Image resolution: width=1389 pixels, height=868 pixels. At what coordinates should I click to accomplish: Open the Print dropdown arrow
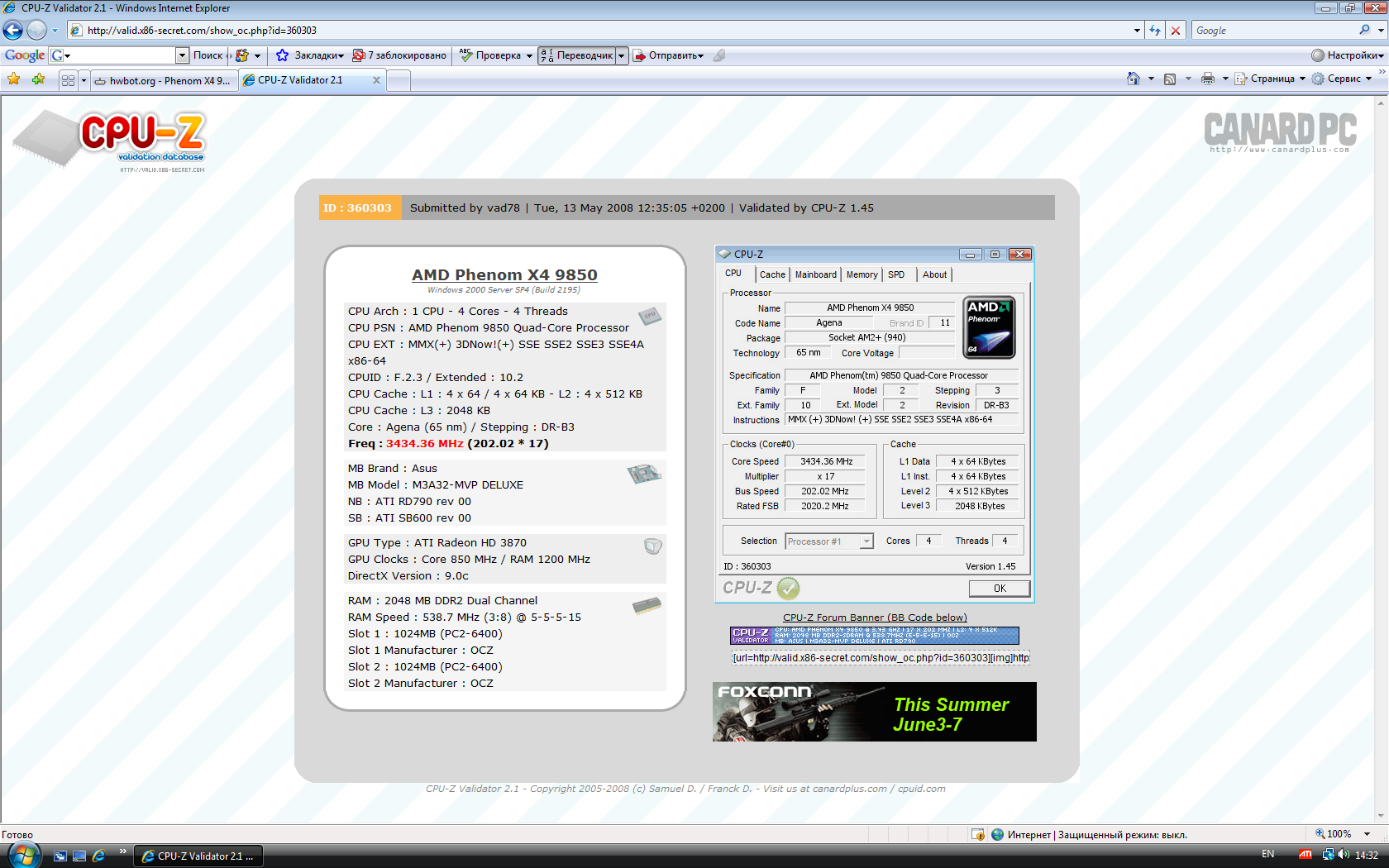click(1225, 79)
